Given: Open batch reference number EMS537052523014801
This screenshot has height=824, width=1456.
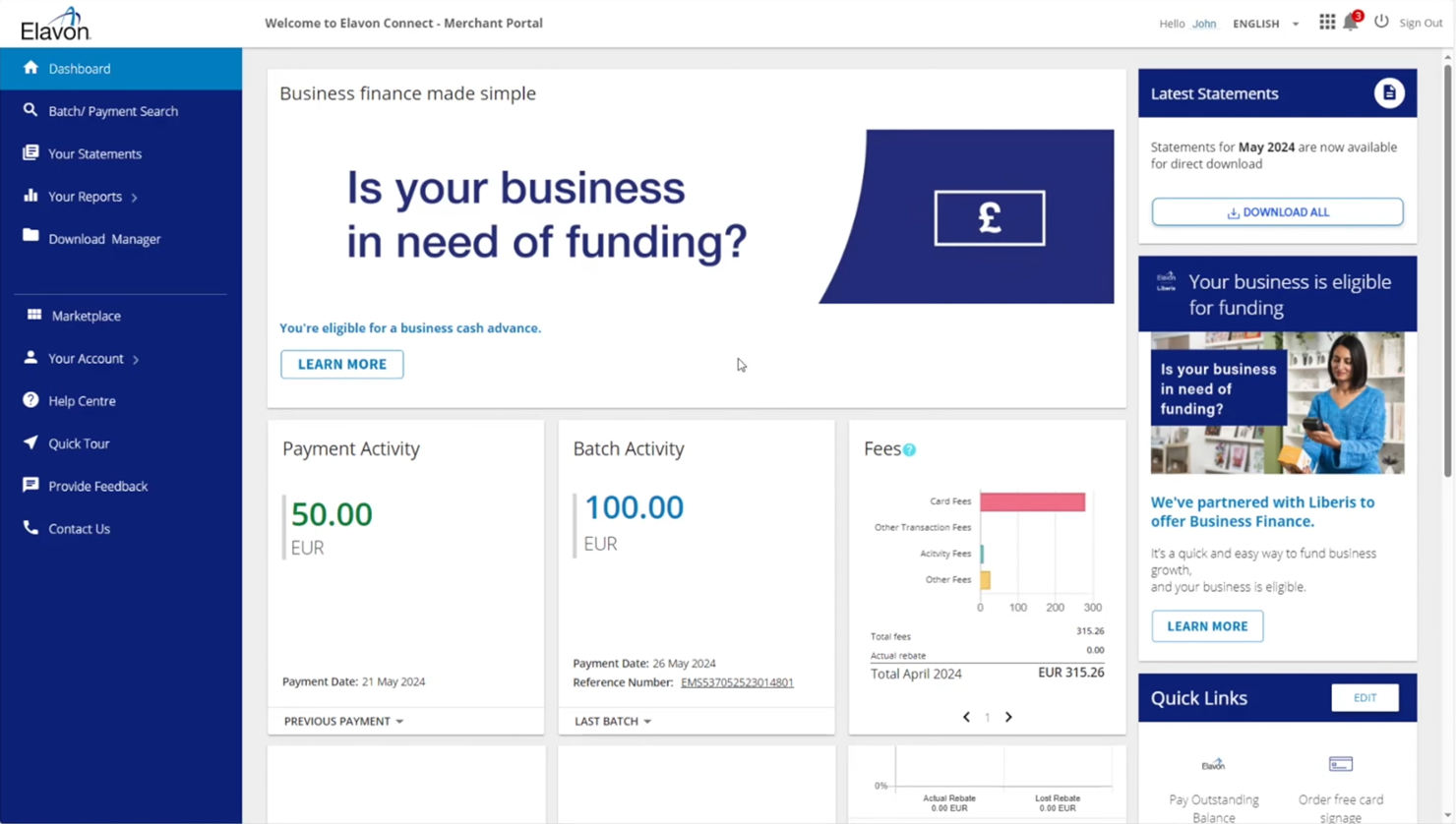Looking at the screenshot, I should pos(737,682).
